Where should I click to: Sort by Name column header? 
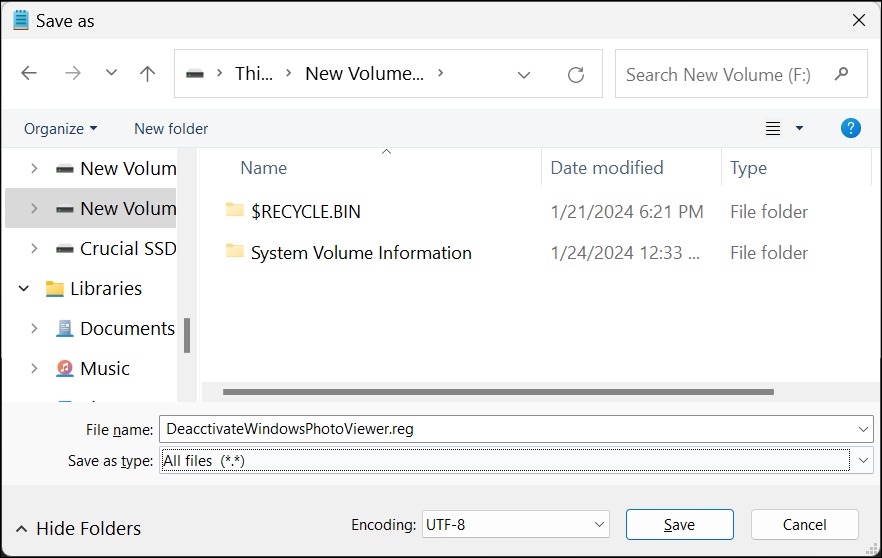pyautogui.click(x=263, y=168)
